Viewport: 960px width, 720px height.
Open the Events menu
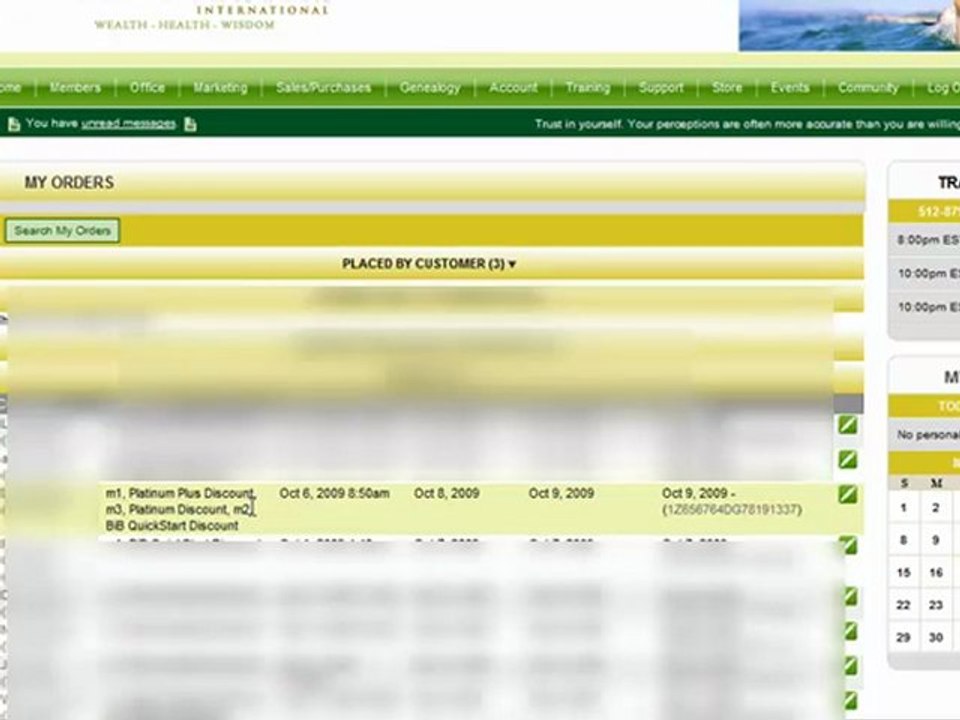[790, 88]
